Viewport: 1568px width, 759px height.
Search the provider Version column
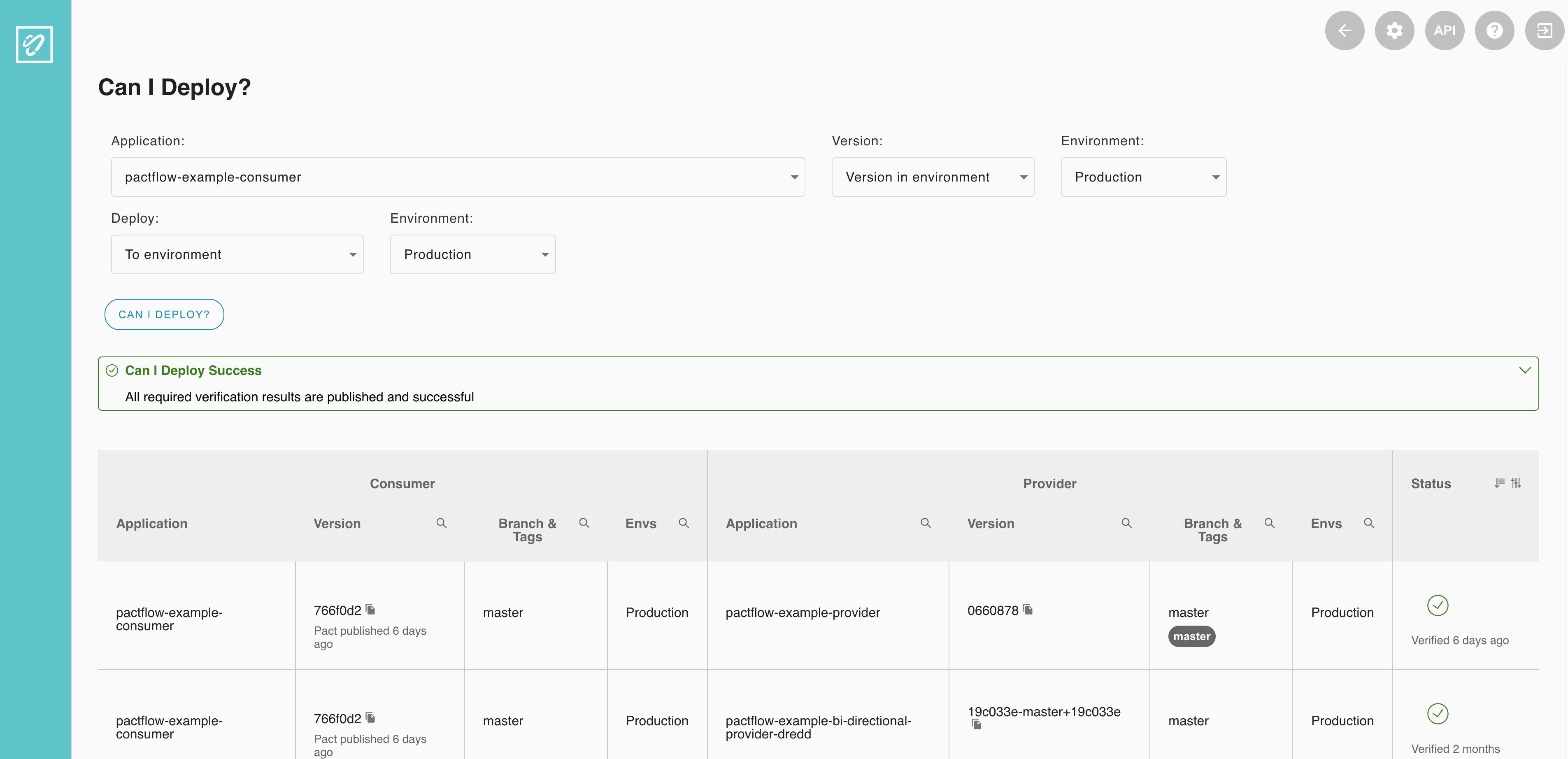pyautogui.click(x=1127, y=524)
